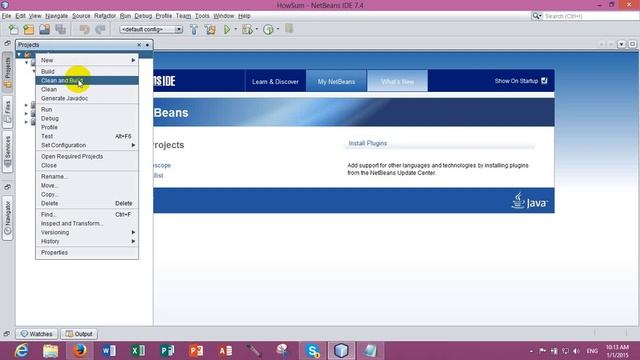Image resolution: width=640 pixels, height=360 pixels.
Task: Click the search magnifier icon
Action: tap(536, 16)
